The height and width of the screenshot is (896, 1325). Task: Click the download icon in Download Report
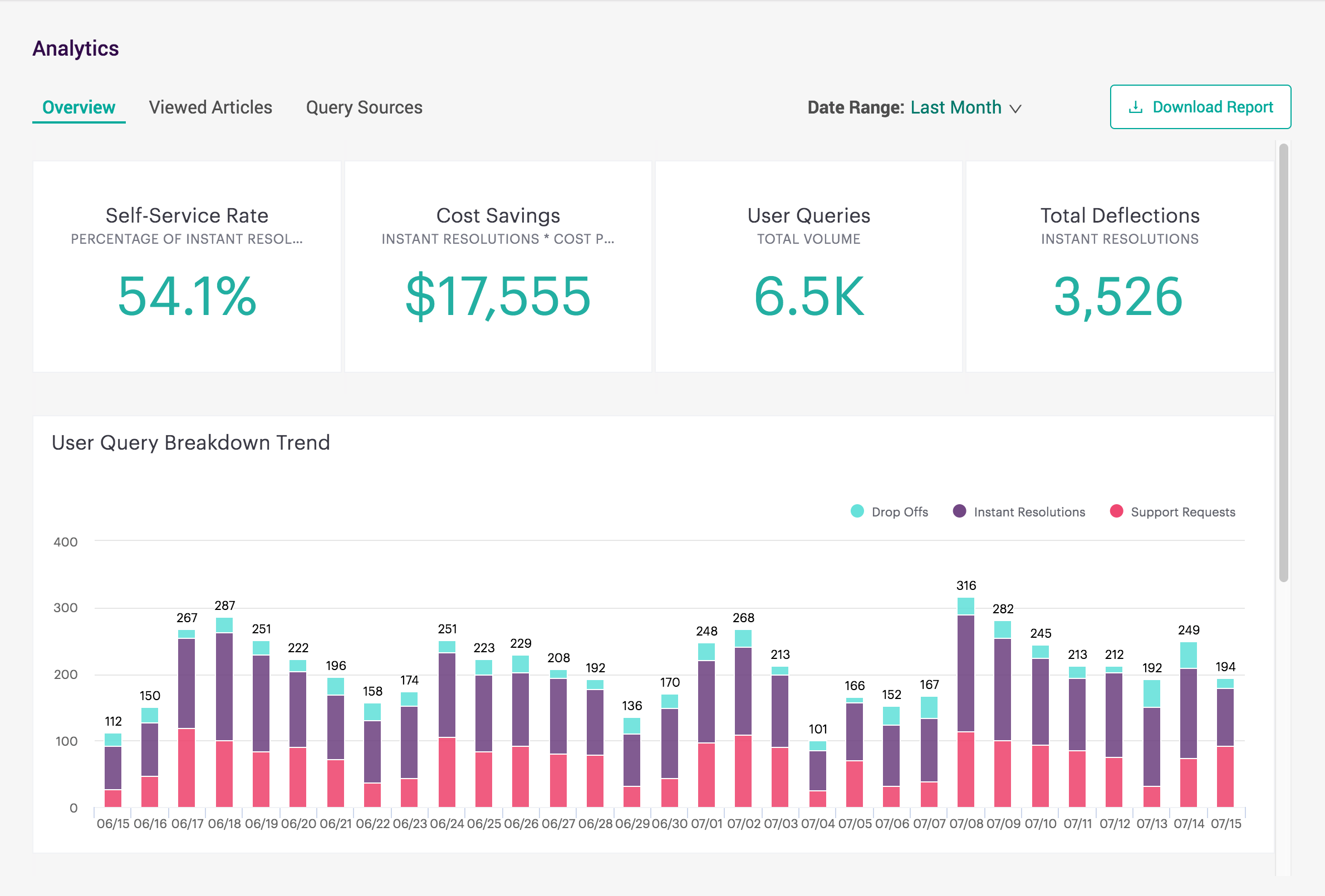pos(1135,107)
